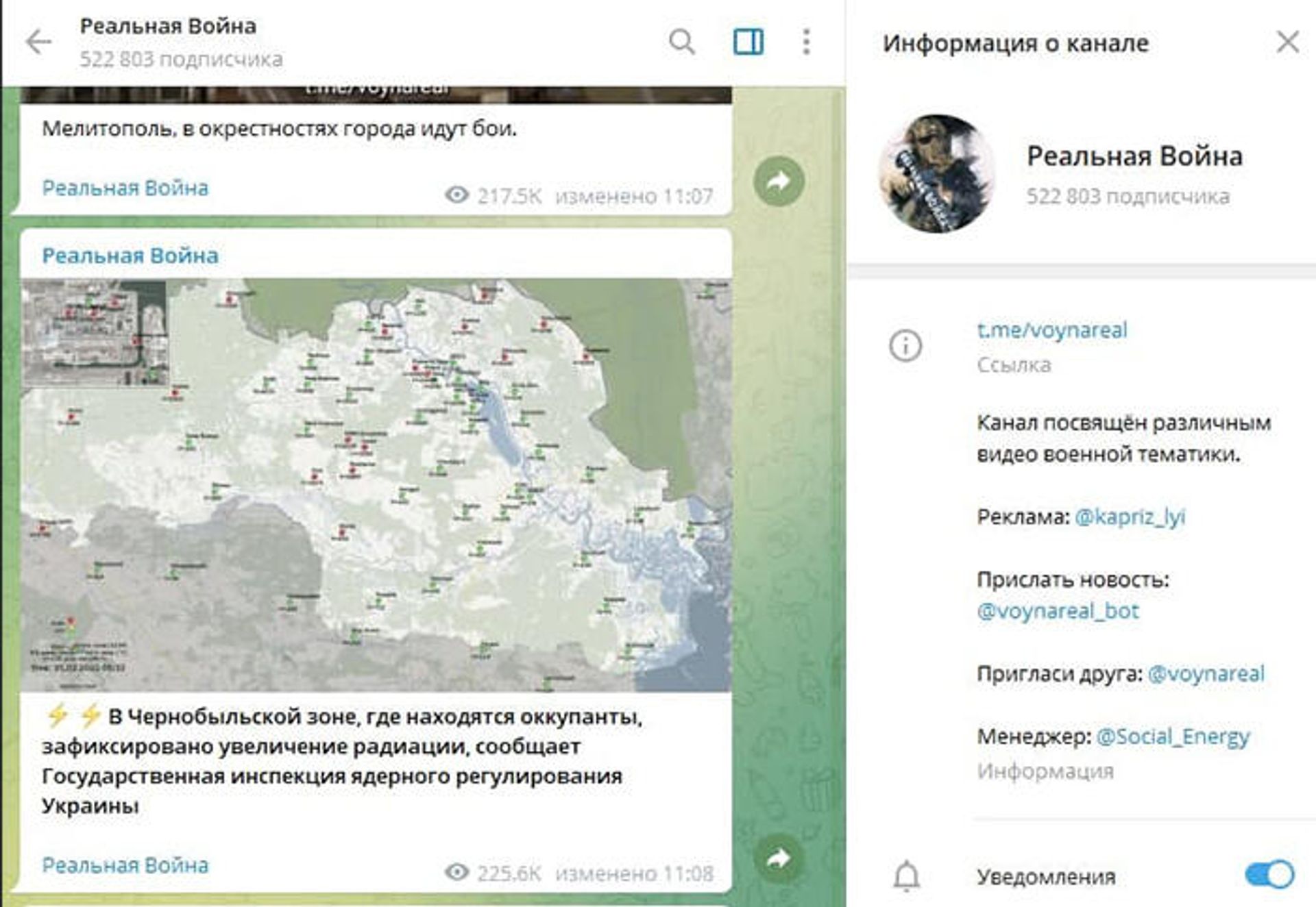1316x907 pixels.
Task: Click the 217.5K views eye icon
Action: tap(456, 196)
